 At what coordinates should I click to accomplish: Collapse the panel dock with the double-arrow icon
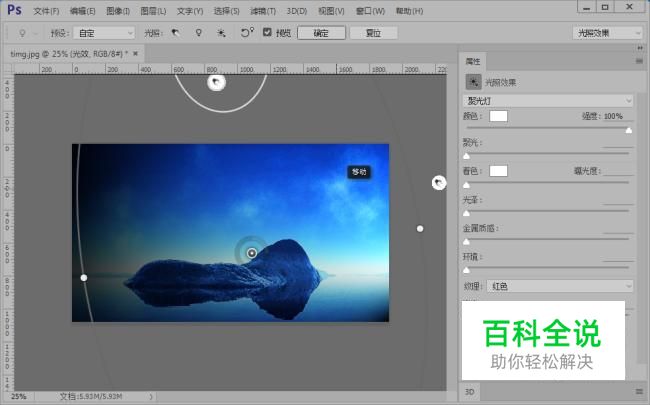640,48
